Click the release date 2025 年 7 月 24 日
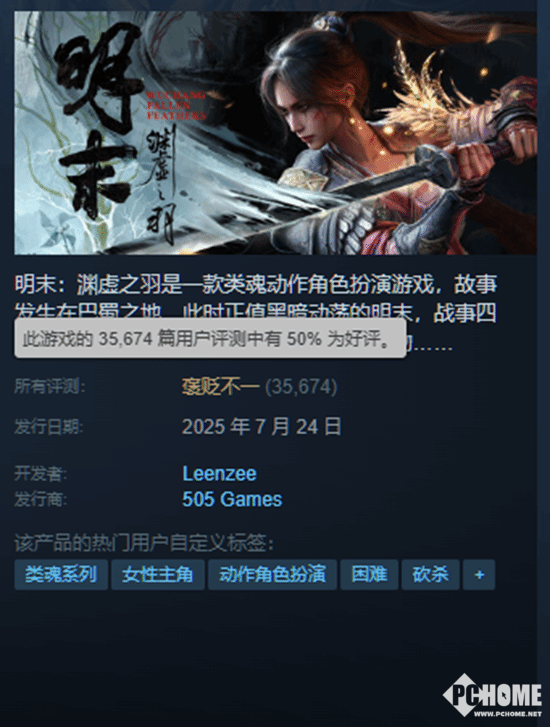Viewport: 550px width, 727px height. [x=262, y=427]
